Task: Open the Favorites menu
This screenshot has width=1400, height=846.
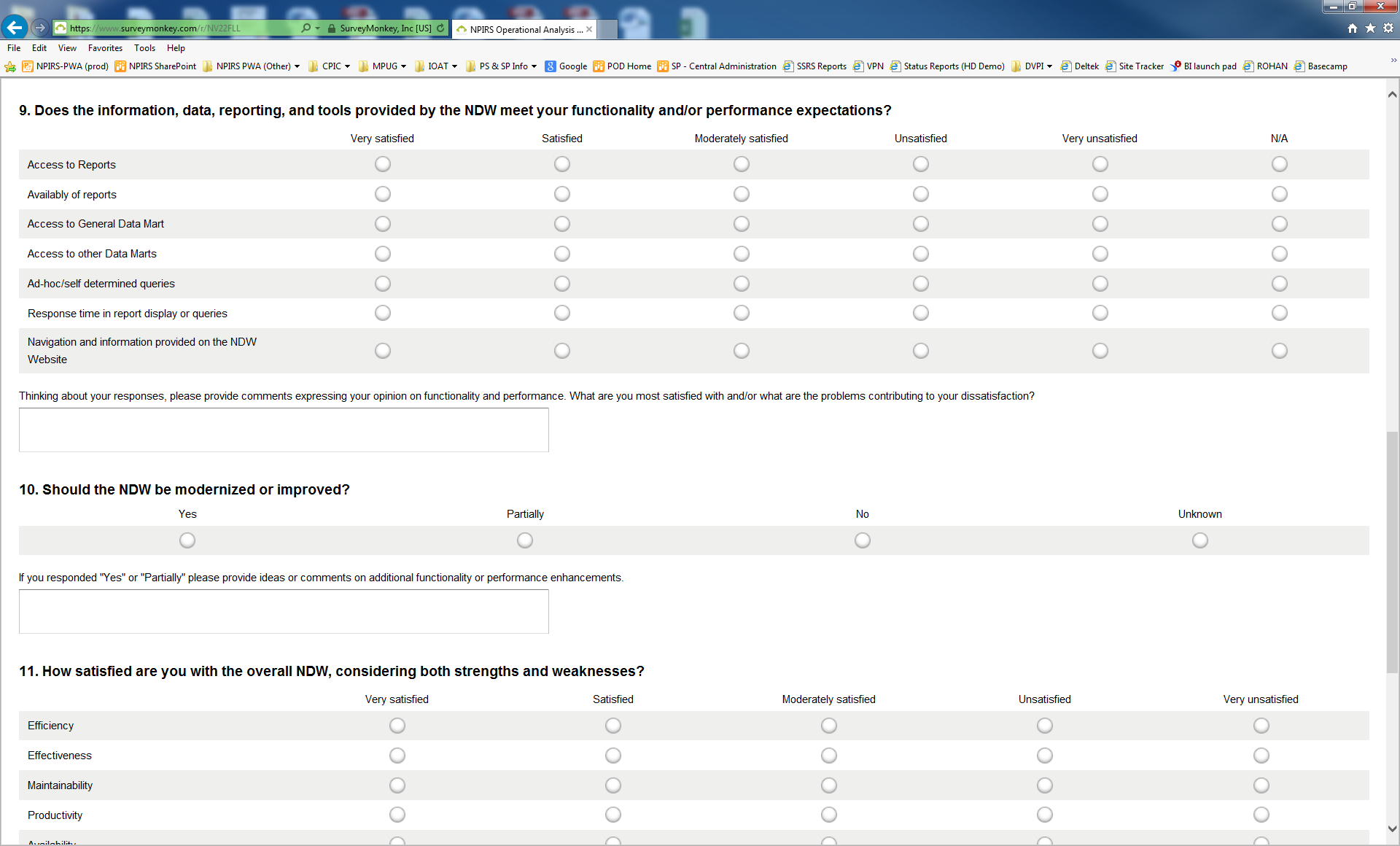Action: (x=105, y=48)
